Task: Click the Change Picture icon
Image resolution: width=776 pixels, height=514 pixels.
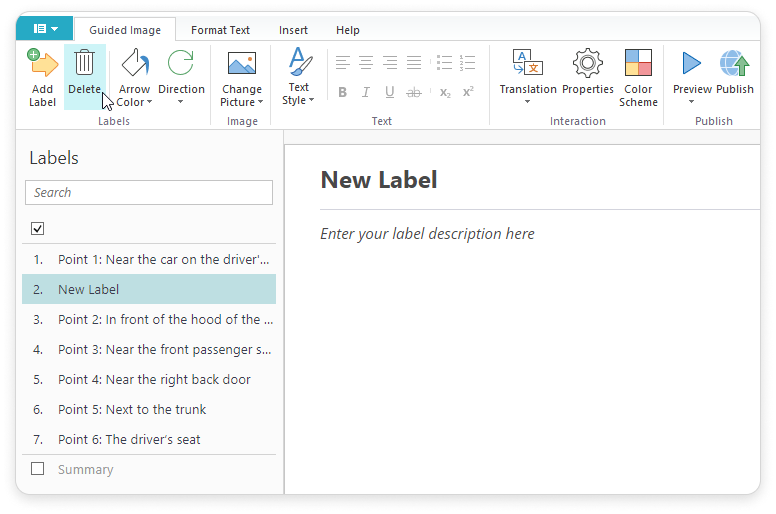Action: pyautogui.click(x=241, y=66)
